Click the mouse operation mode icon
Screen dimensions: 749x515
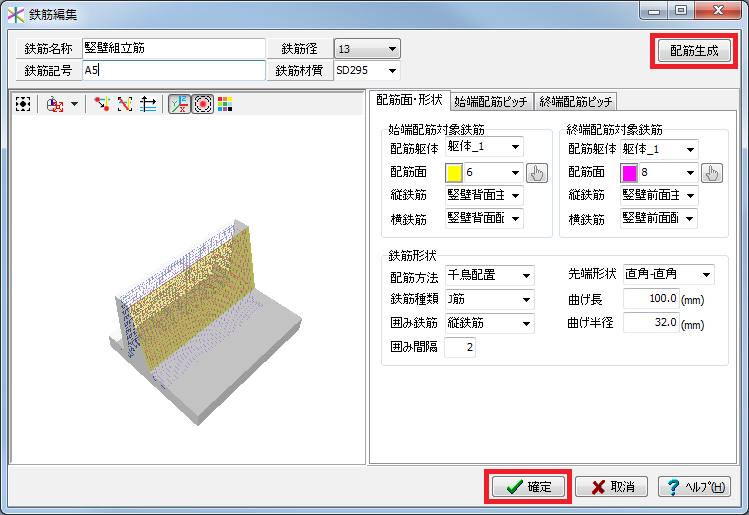pos(55,104)
